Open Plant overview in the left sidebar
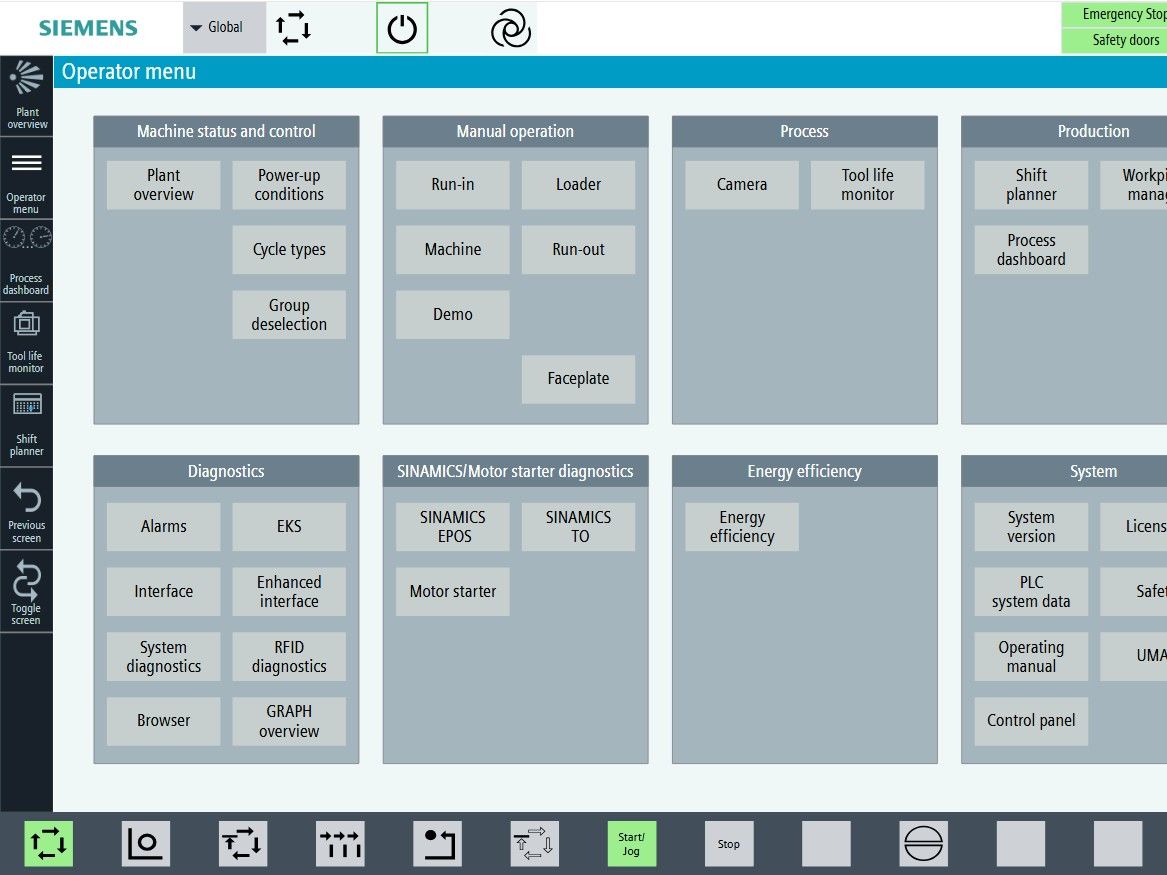The width and height of the screenshot is (1167, 875). (26, 96)
